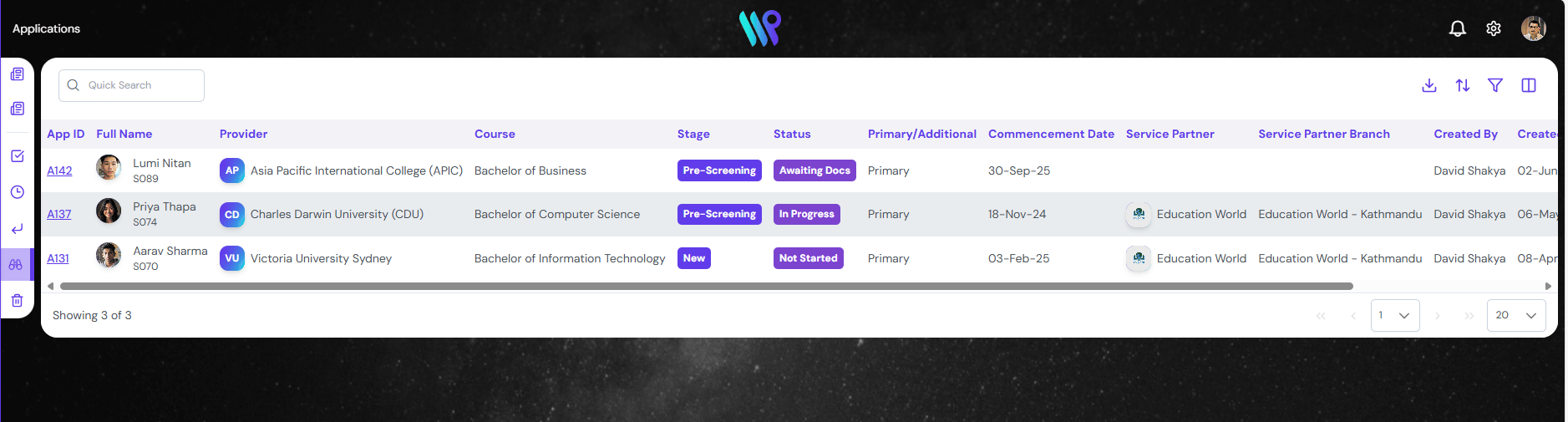
Task: Open the trash icon in sidebar
Action: (17, 301)
